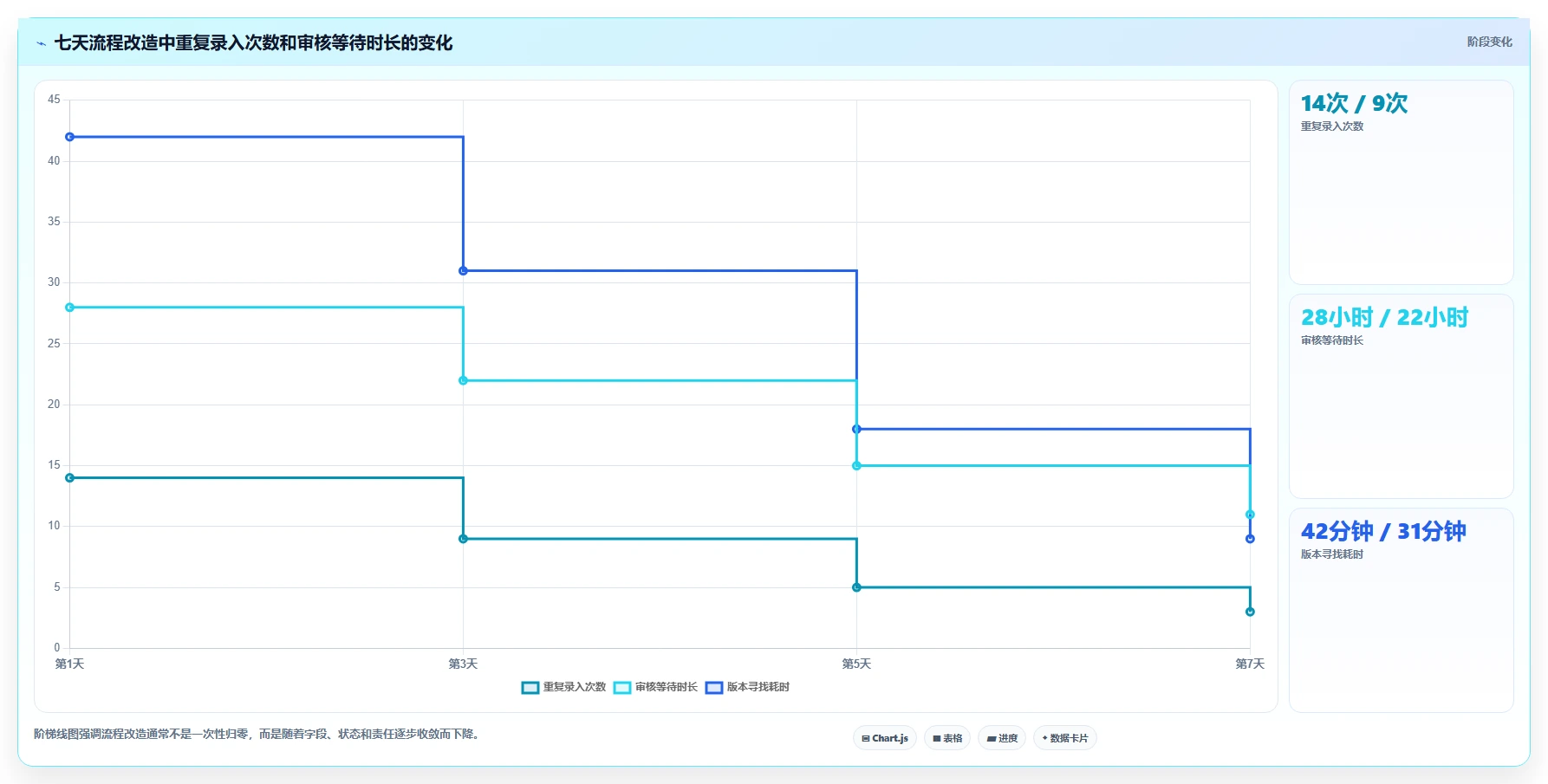
Task: Click the 40 y-axis tick label
Action: point(54,161)
